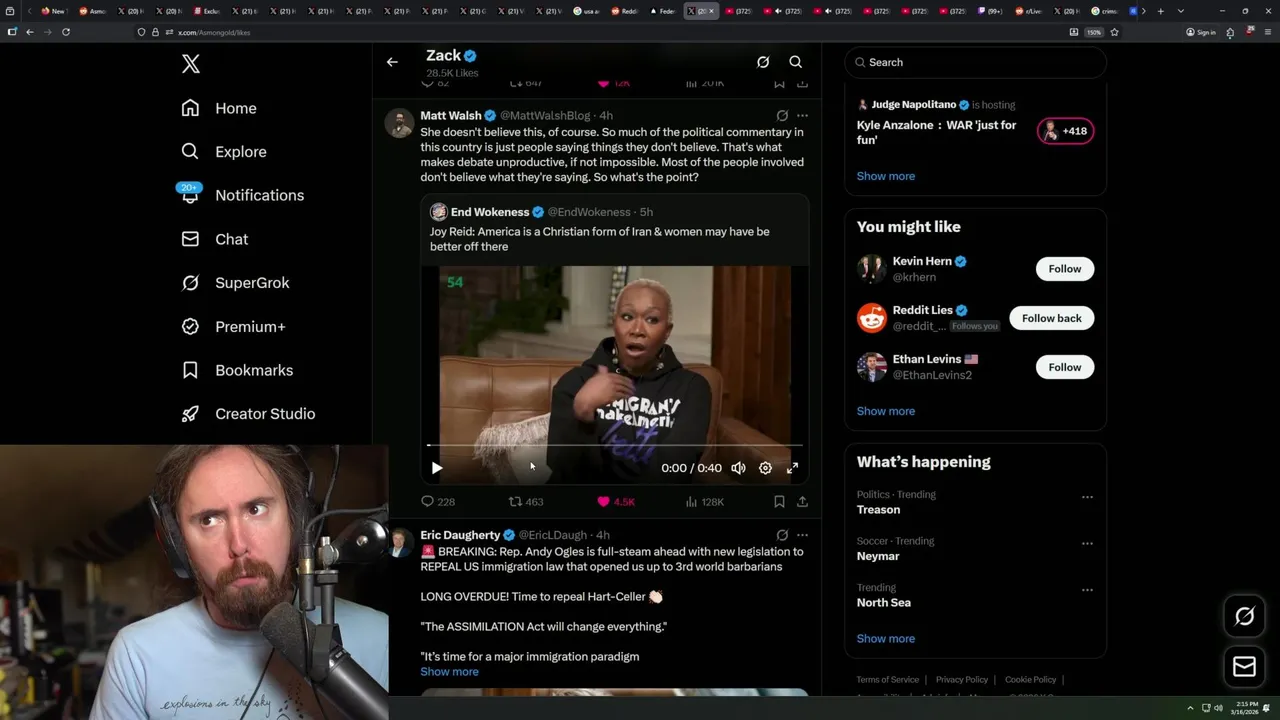Reply to Matt Walsh's post (228)

(x=438, y=502)
